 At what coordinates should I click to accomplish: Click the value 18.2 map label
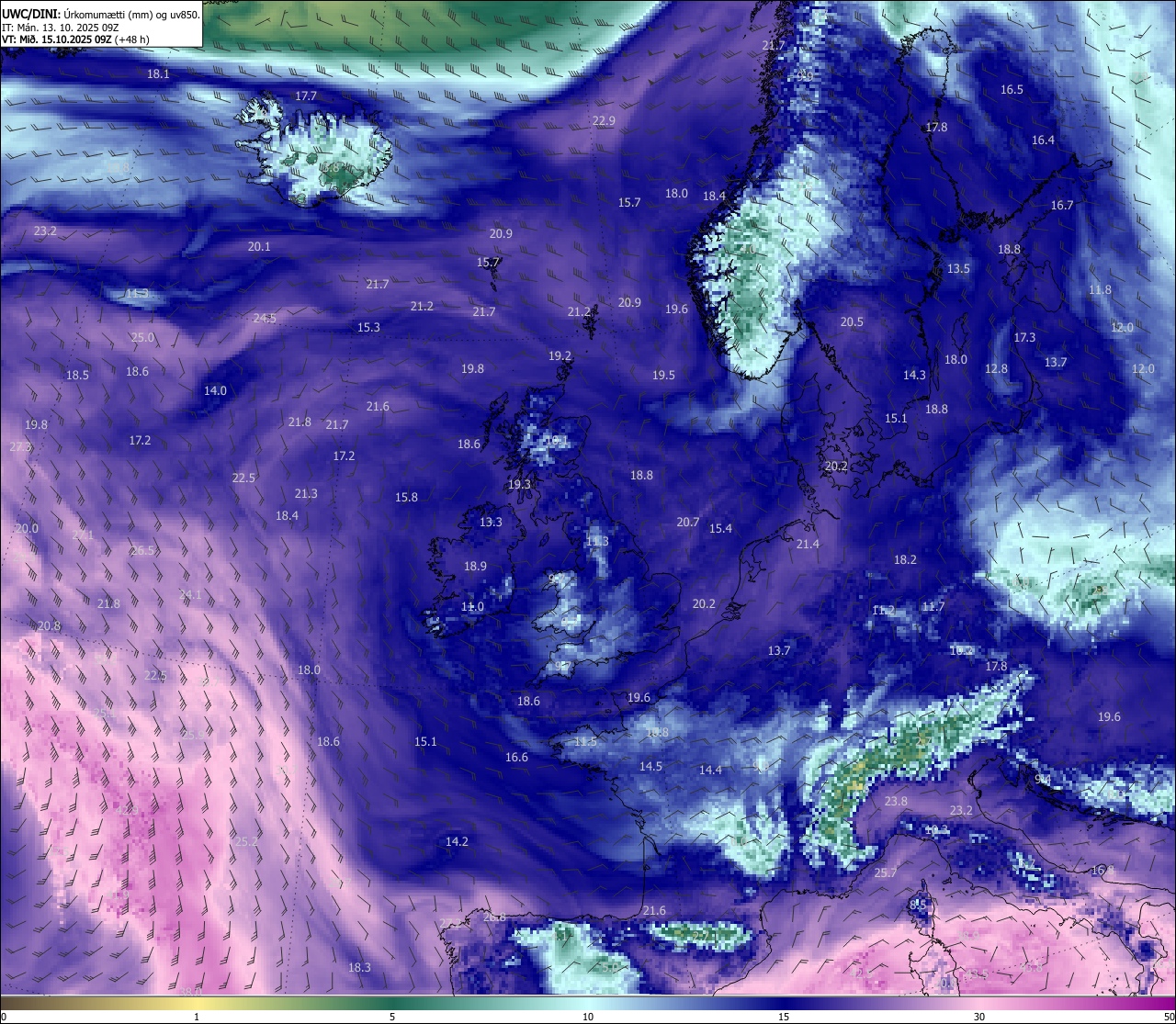coord(905,559)
